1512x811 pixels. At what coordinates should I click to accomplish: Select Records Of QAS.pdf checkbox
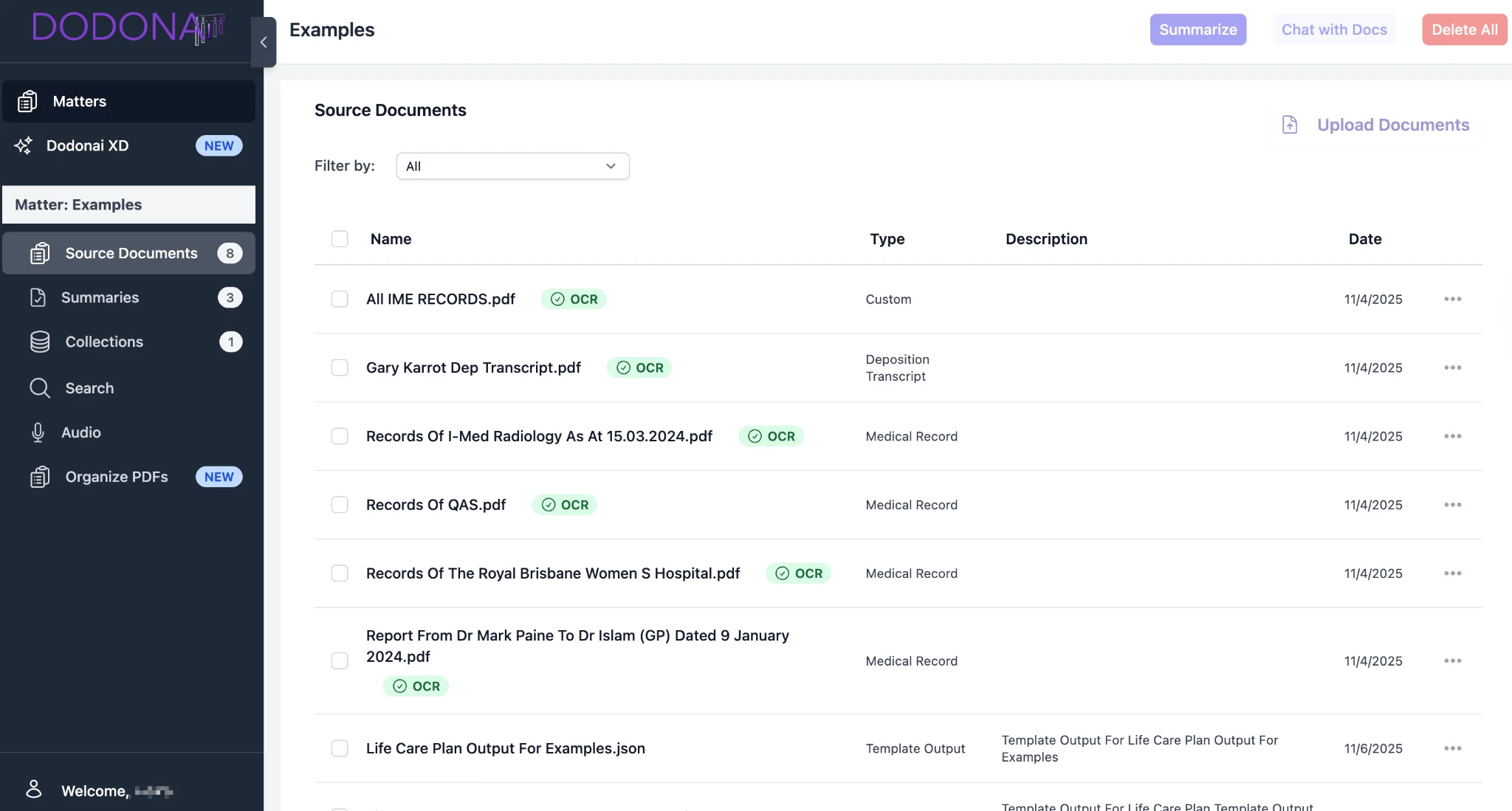(x=340, y=505)
